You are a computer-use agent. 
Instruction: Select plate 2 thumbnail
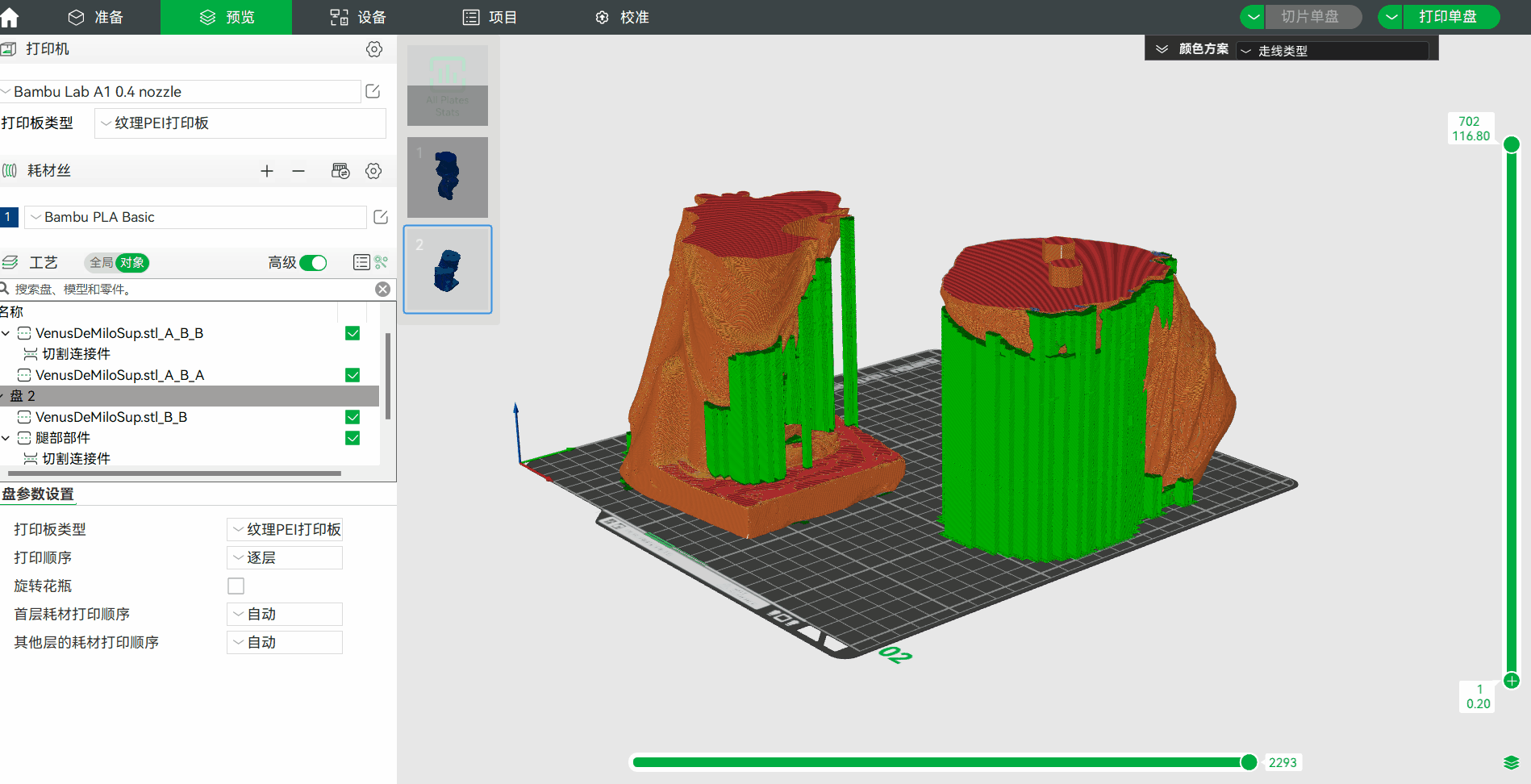click(448, 269)
